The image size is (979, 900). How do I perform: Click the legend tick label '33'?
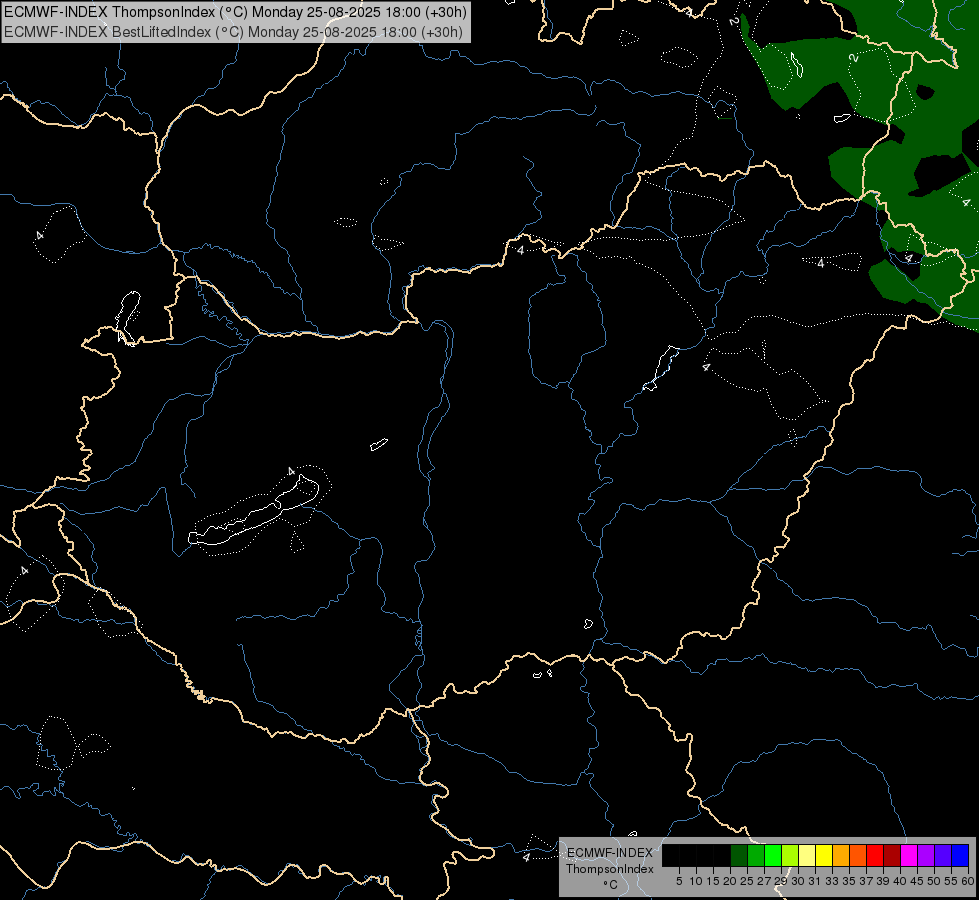[x=833, y=881]
